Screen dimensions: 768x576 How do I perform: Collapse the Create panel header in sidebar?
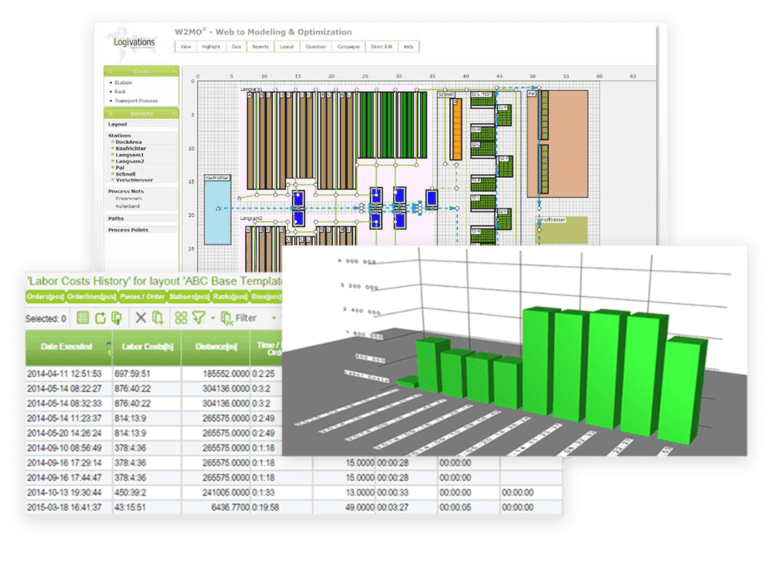142,71
